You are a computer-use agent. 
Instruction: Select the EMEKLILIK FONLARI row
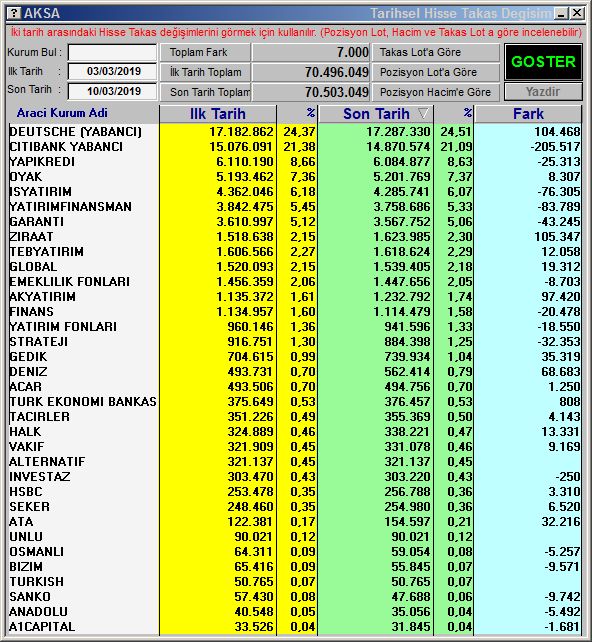tap(295, 282)
